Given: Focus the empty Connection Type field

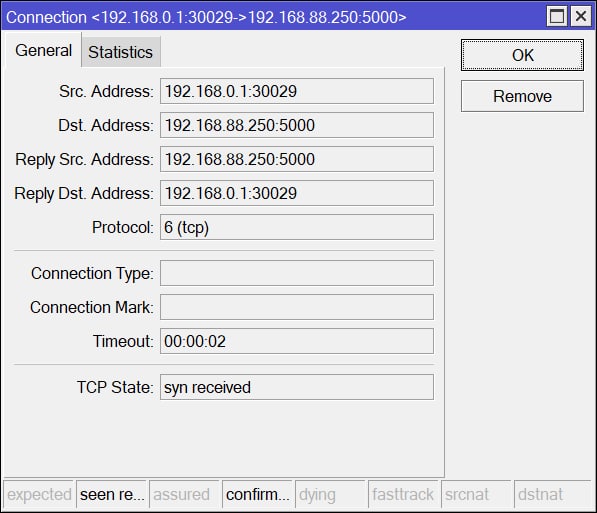Looking at the screenshot, I should click(297, 273).
